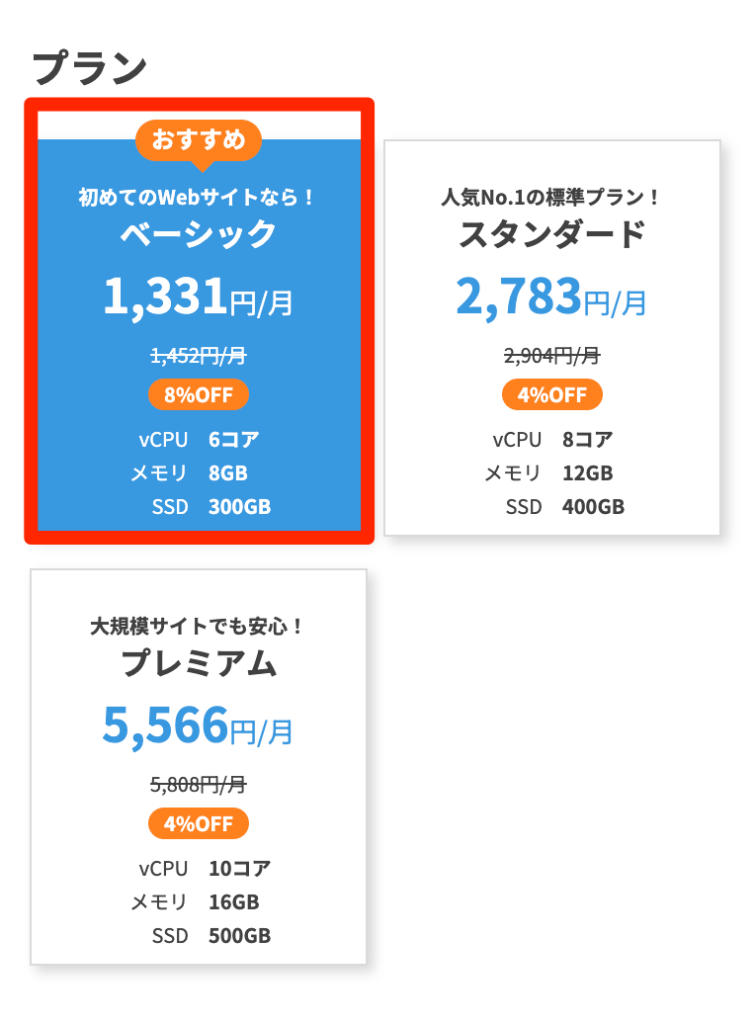Click the vCPU 10コア spec row
Image resolution: width=755 pixels, height=1024 pixels.
pos(205,868)
